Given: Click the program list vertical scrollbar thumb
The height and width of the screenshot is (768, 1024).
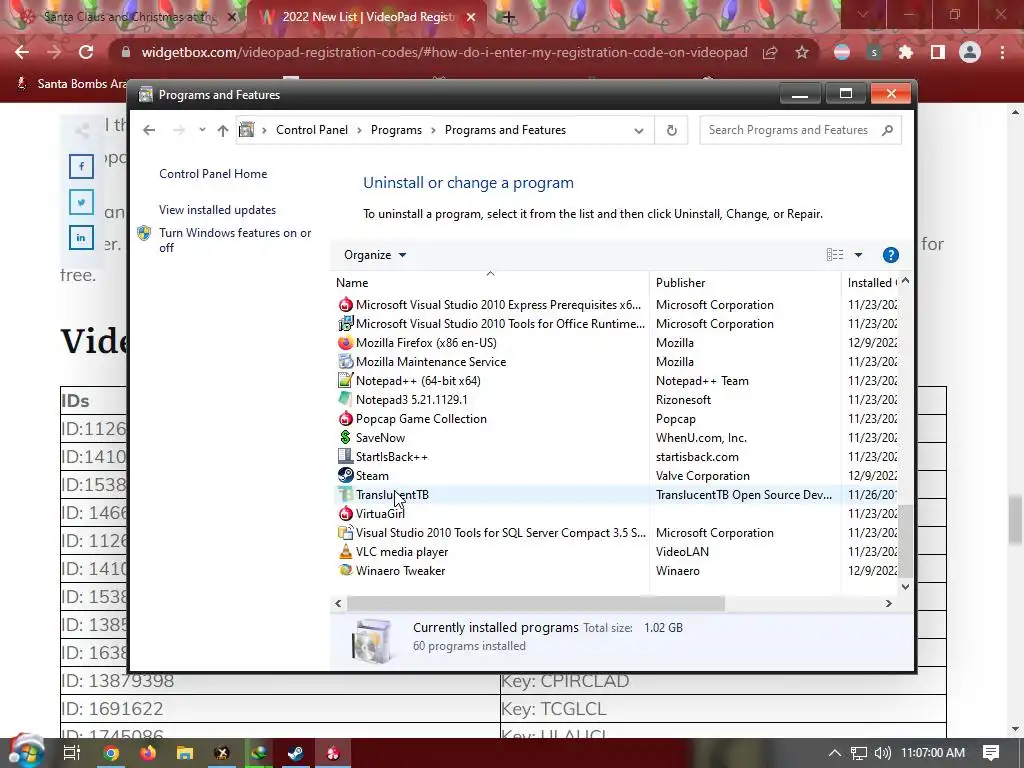Looking at the screenshot, I should [904, 541].
